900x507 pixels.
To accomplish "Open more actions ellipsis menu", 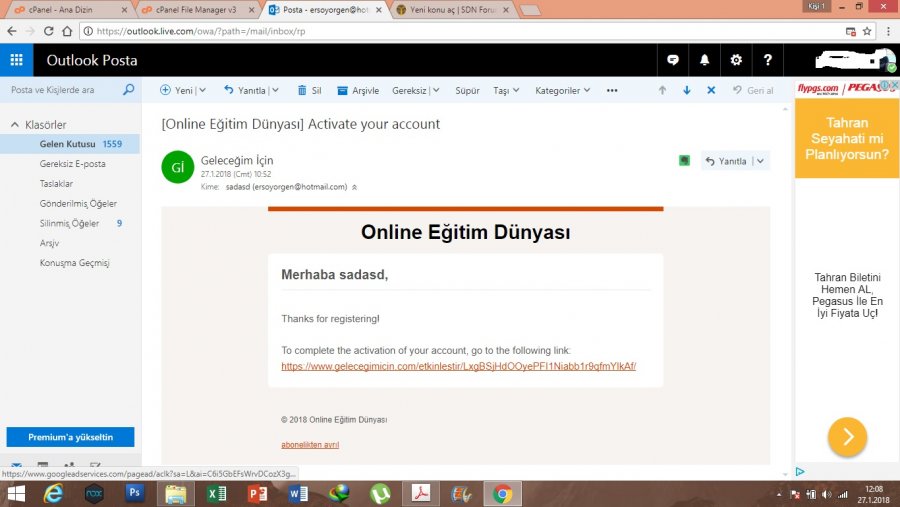I will pos(612,90).
